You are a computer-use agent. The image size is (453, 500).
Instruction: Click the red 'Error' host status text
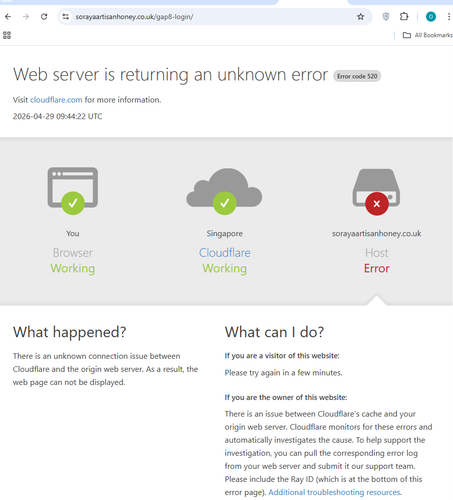point(377,268)
